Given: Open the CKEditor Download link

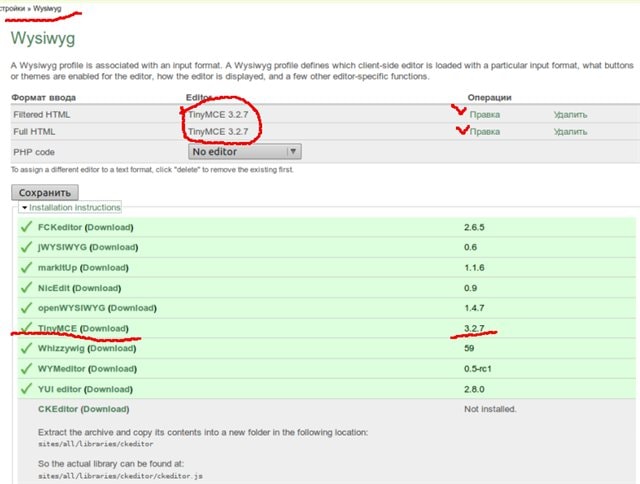Looking at the screenshot, I should tap(105, 409).
